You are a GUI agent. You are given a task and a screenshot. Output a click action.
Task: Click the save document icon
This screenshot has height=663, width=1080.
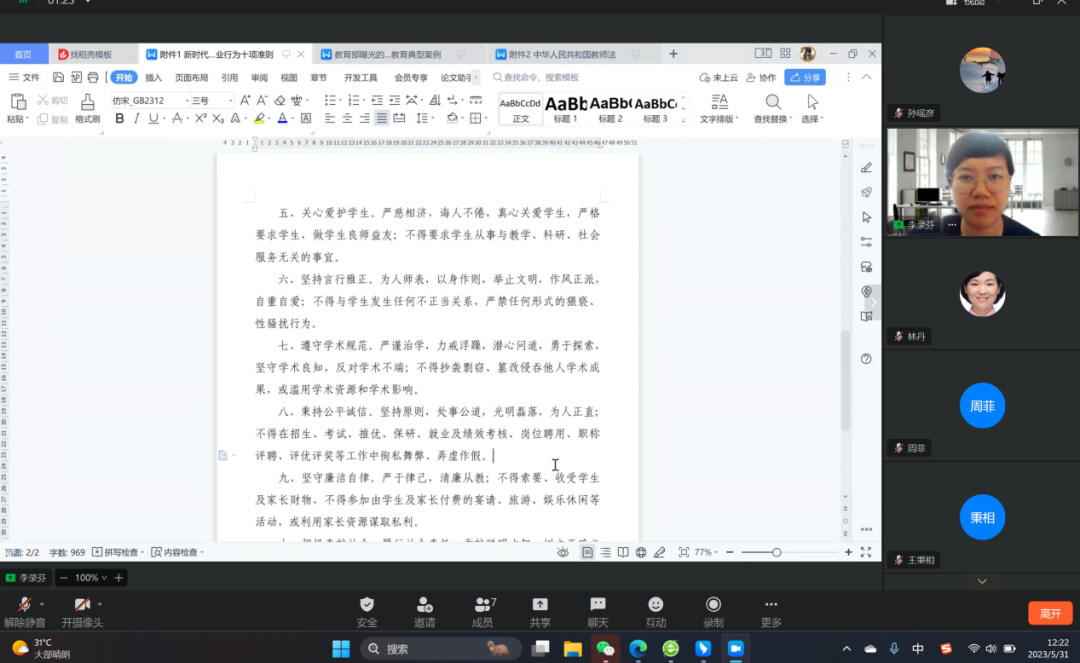[59, 77]
